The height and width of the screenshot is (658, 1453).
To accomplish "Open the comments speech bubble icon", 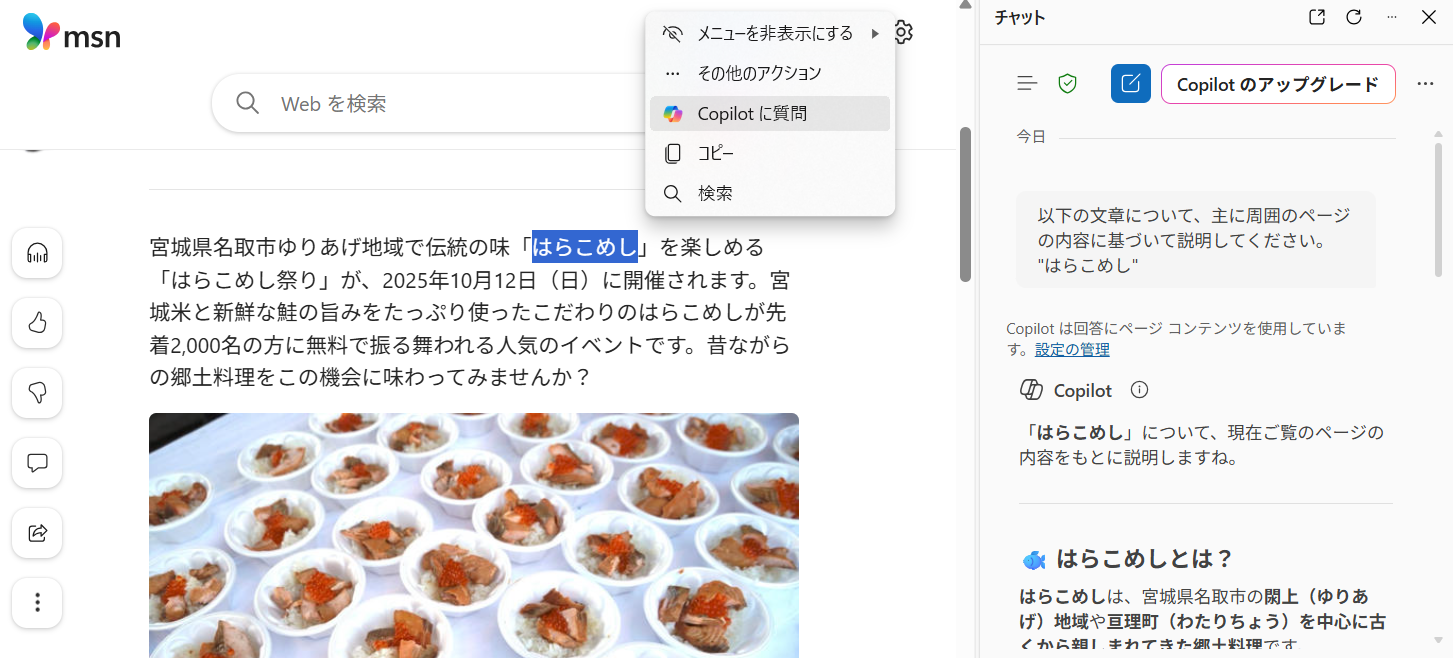I will tap(37, 463).
